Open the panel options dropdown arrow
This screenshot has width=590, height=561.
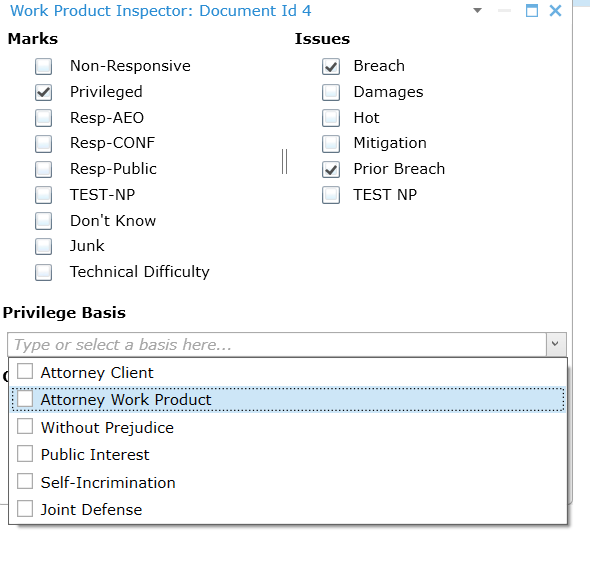[477, 11]
